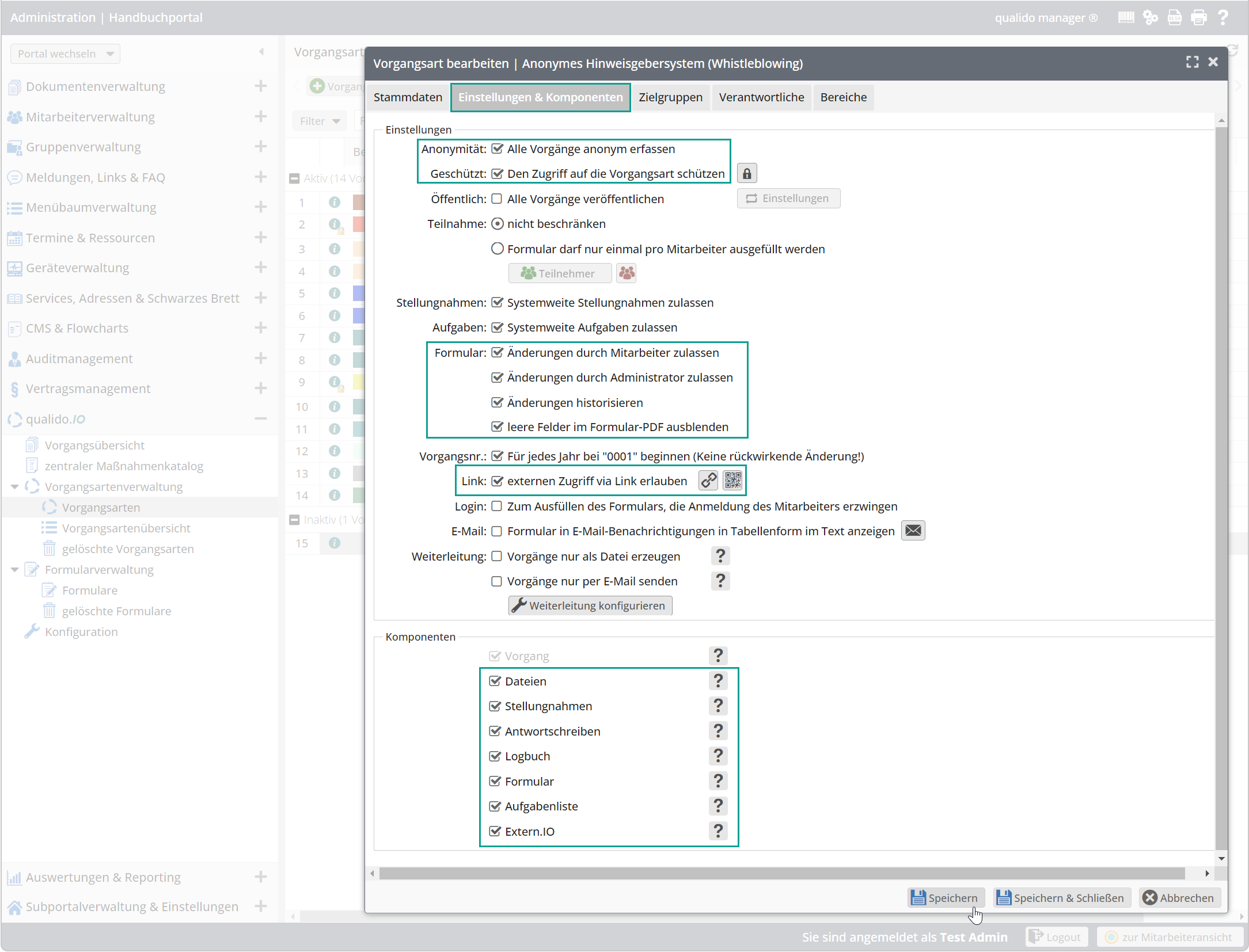Open the QR code icon for external link
This screenshot has width=1249, height=952.
[732, 480]
